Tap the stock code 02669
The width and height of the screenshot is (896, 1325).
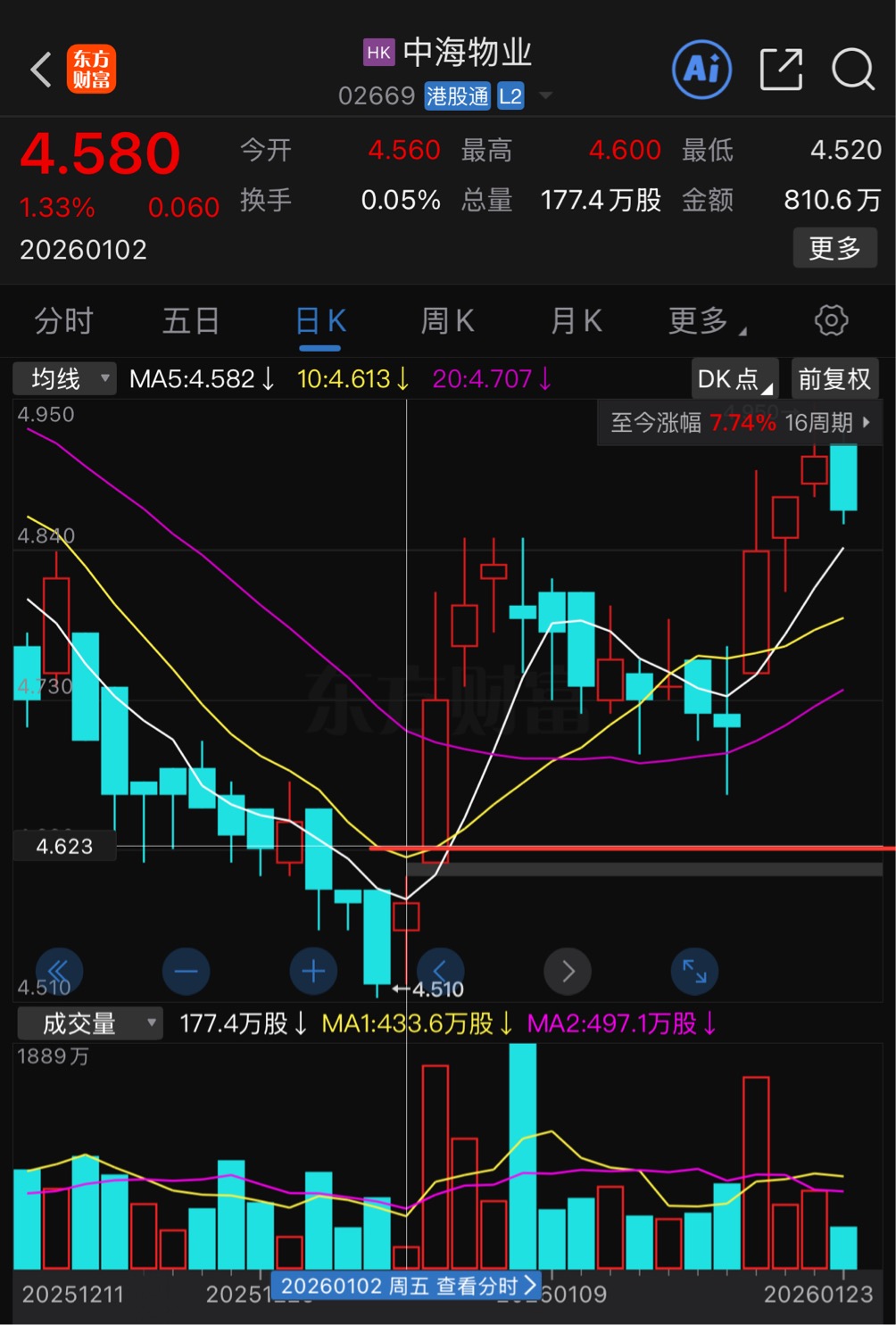pyautogui.click(x=377, y=96)
